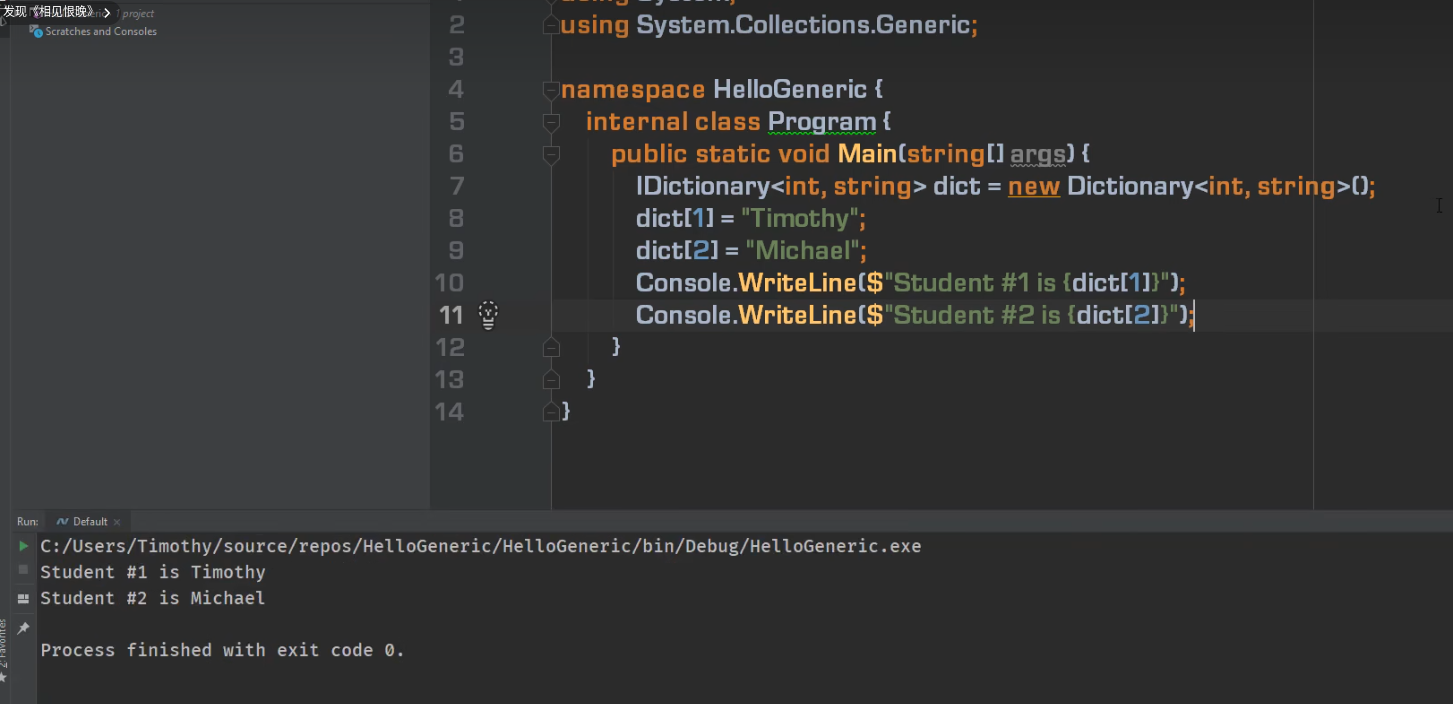The width and height of the screenshot is (1453, 704).
Task: Click 'Process finished with exit code 0.' text
Action: click(x=222, y=650)
